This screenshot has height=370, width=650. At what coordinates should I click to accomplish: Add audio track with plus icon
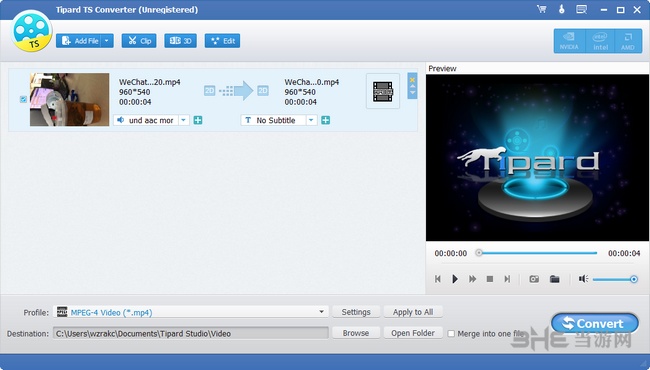coord(198,120)
